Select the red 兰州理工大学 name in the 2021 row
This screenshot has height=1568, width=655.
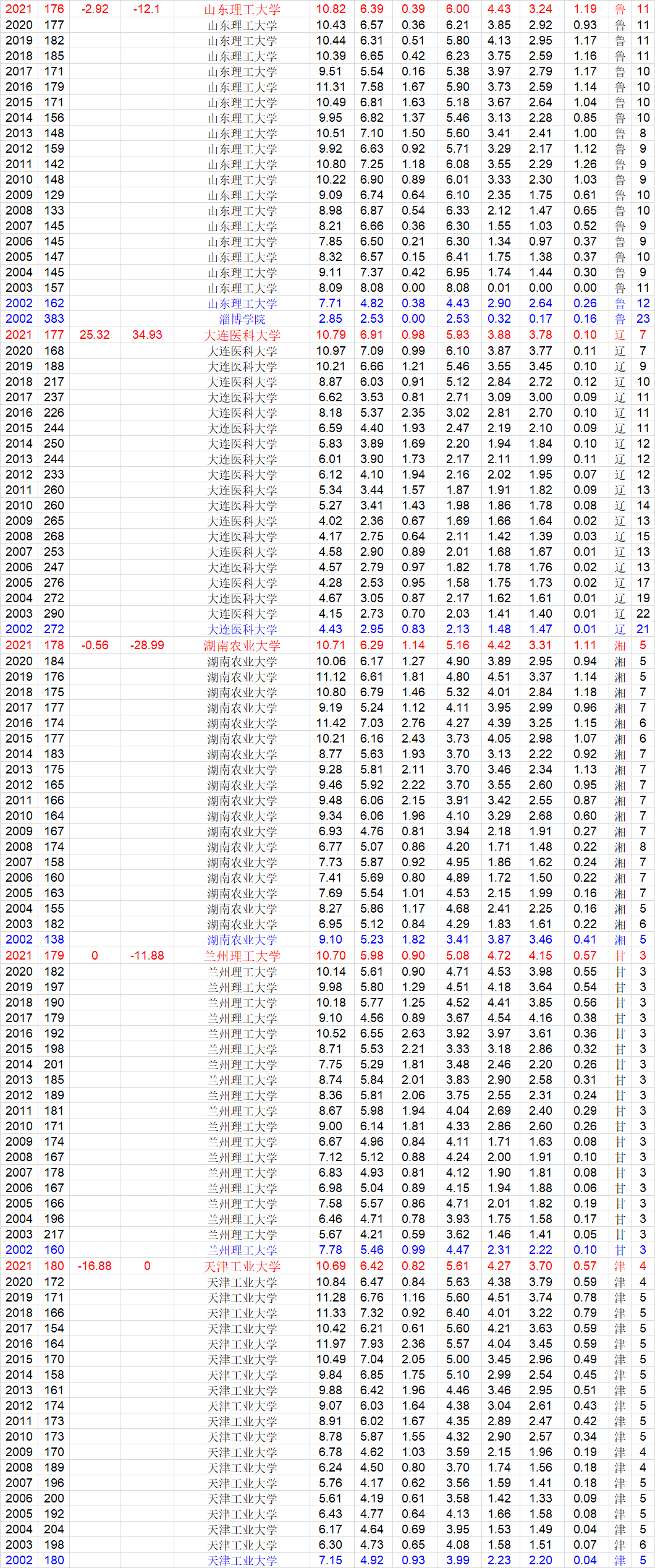click(x=242, y=956)
